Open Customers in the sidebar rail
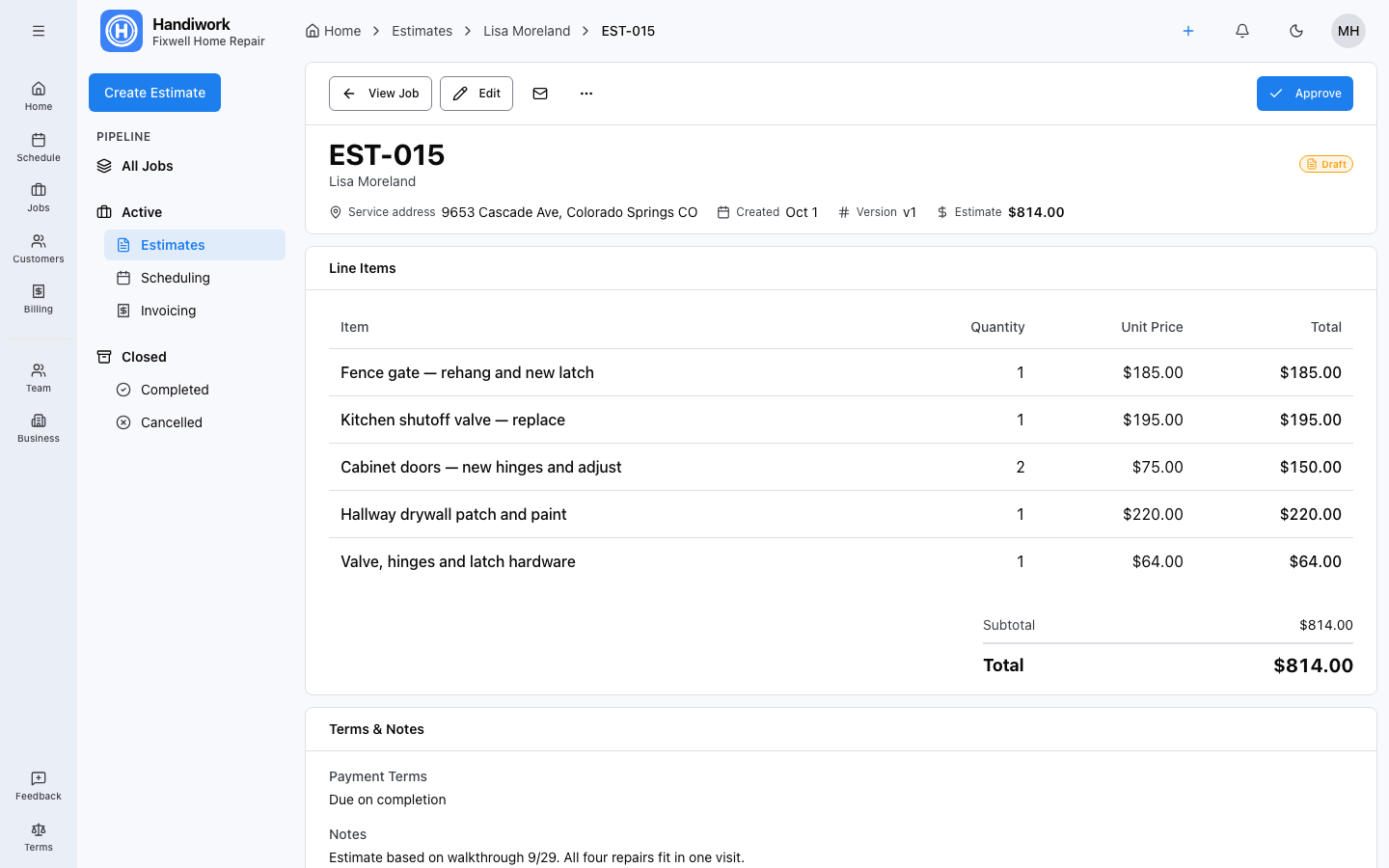Image resolution: width=1389 pixels, height=868 pixels. pos(39,248)
